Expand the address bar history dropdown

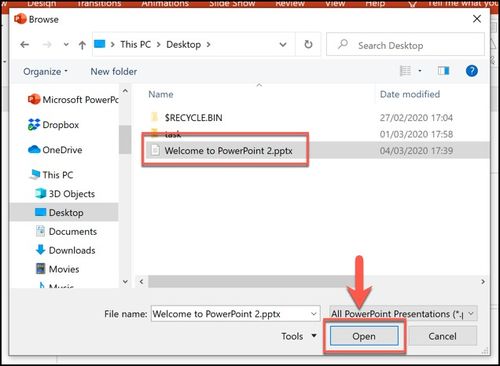click(x=283, y=45)
